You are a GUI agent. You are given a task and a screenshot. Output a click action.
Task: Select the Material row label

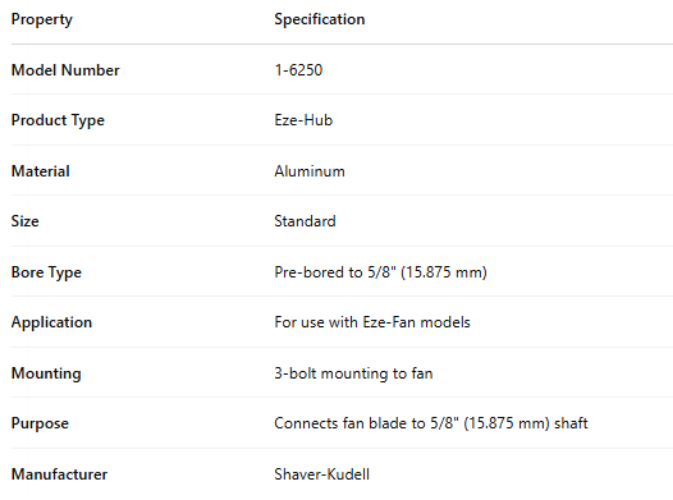40,171
